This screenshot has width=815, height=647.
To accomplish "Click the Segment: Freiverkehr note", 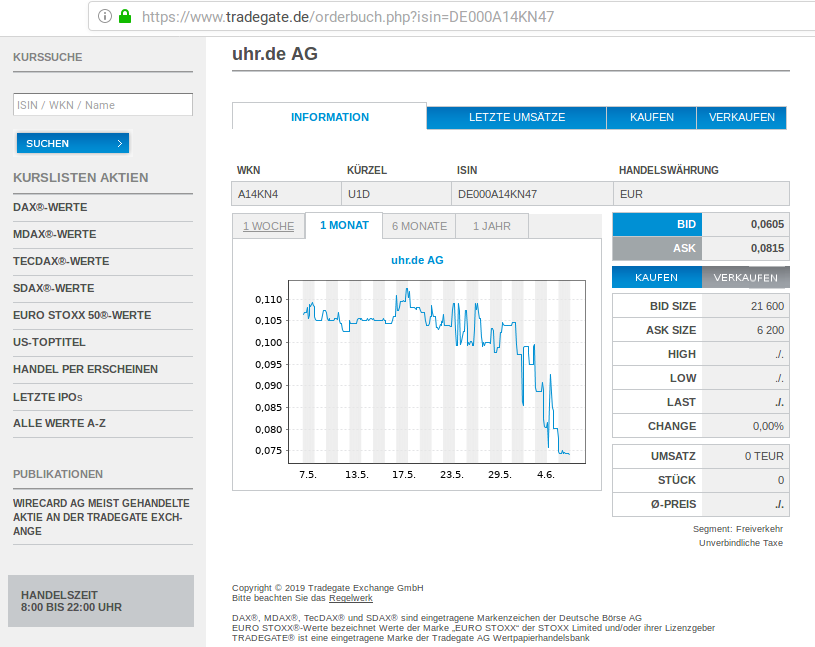I will click(738, 529).
